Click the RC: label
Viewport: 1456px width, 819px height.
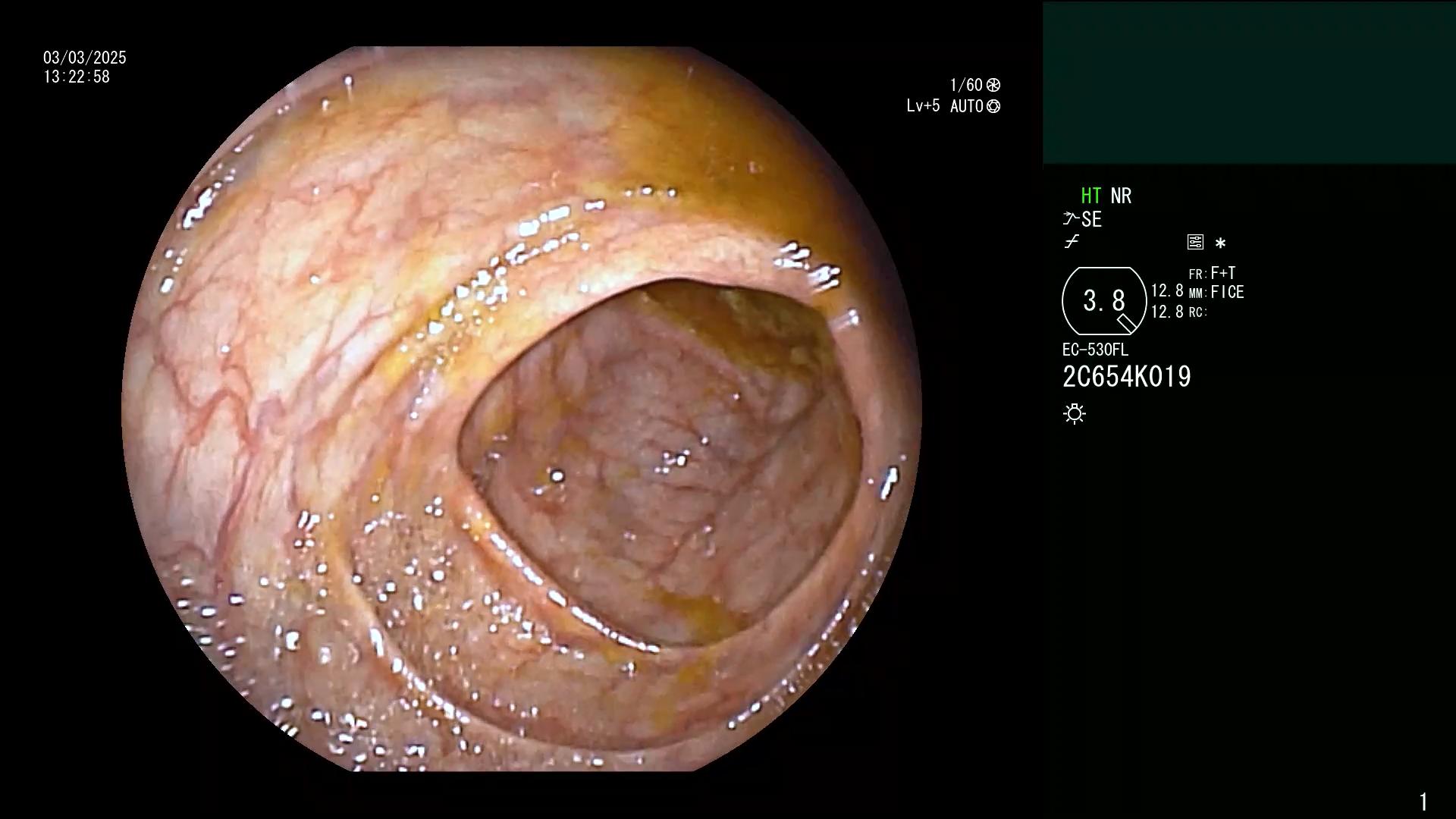[x=1197, y=312]
